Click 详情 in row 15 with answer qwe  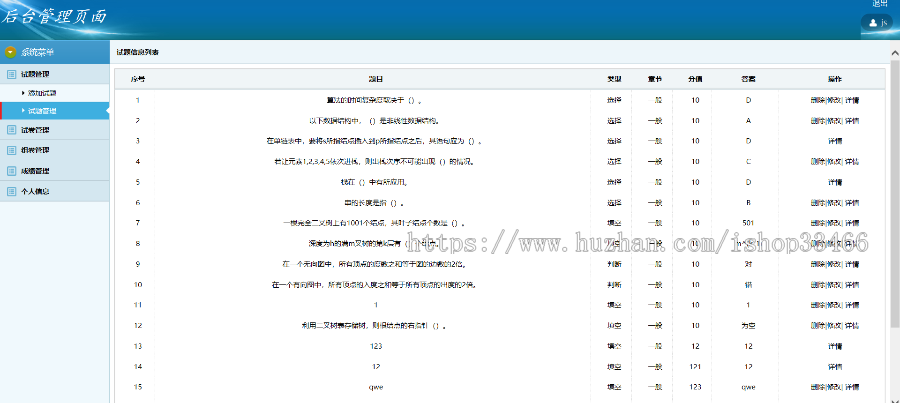852,387
